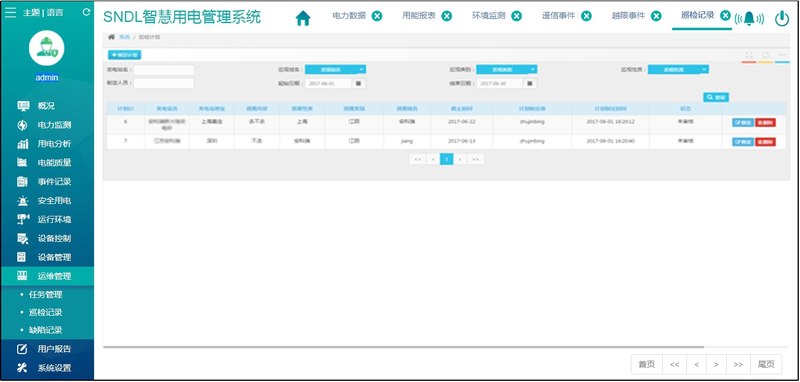800x382 pixels.
Task: Click the blue search query button
Action: click(715, 97)
